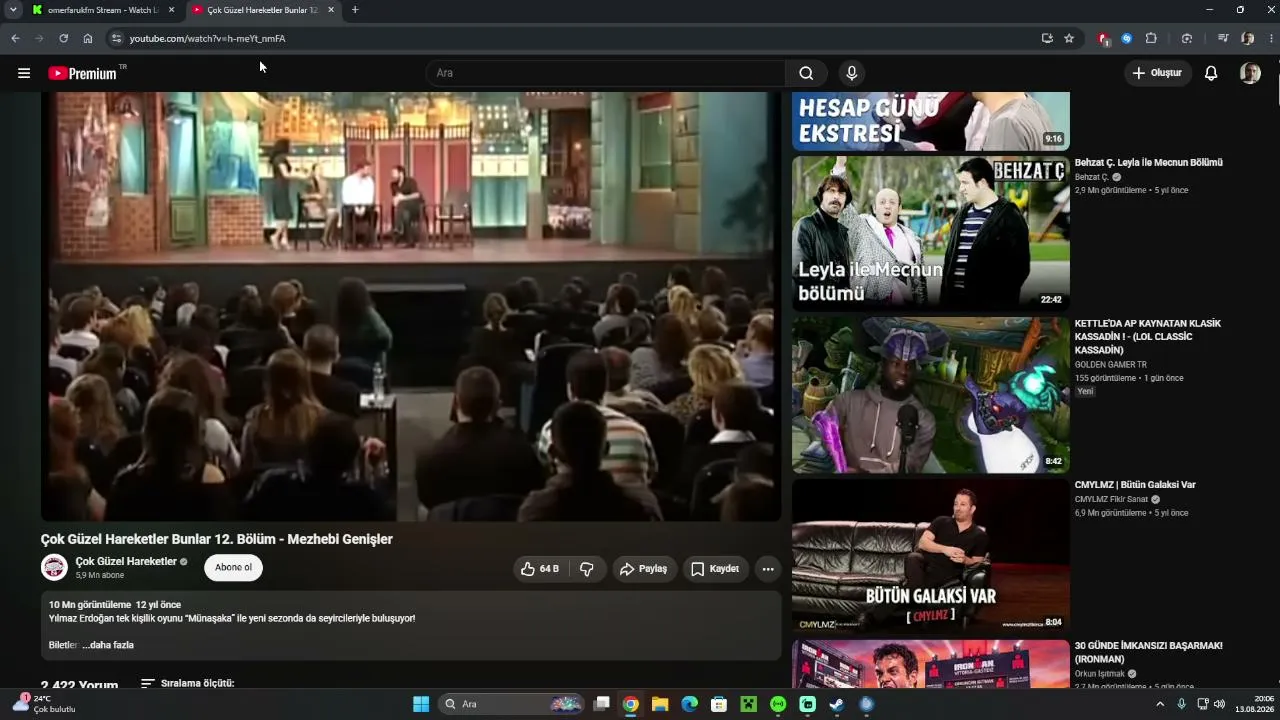Viewport: 1280px width, 720px height.
Task: Bookmark this page with star icon
Action: (x=1069, y=38)
